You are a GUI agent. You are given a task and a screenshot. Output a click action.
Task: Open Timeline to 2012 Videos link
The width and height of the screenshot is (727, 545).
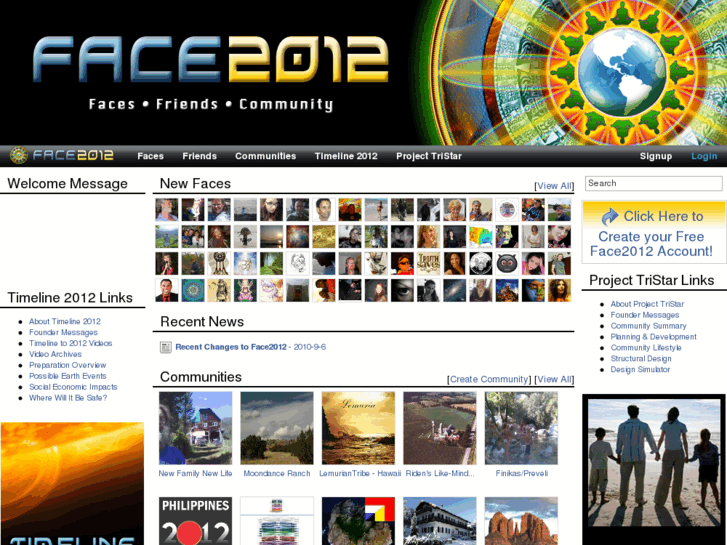click(70, 343)
